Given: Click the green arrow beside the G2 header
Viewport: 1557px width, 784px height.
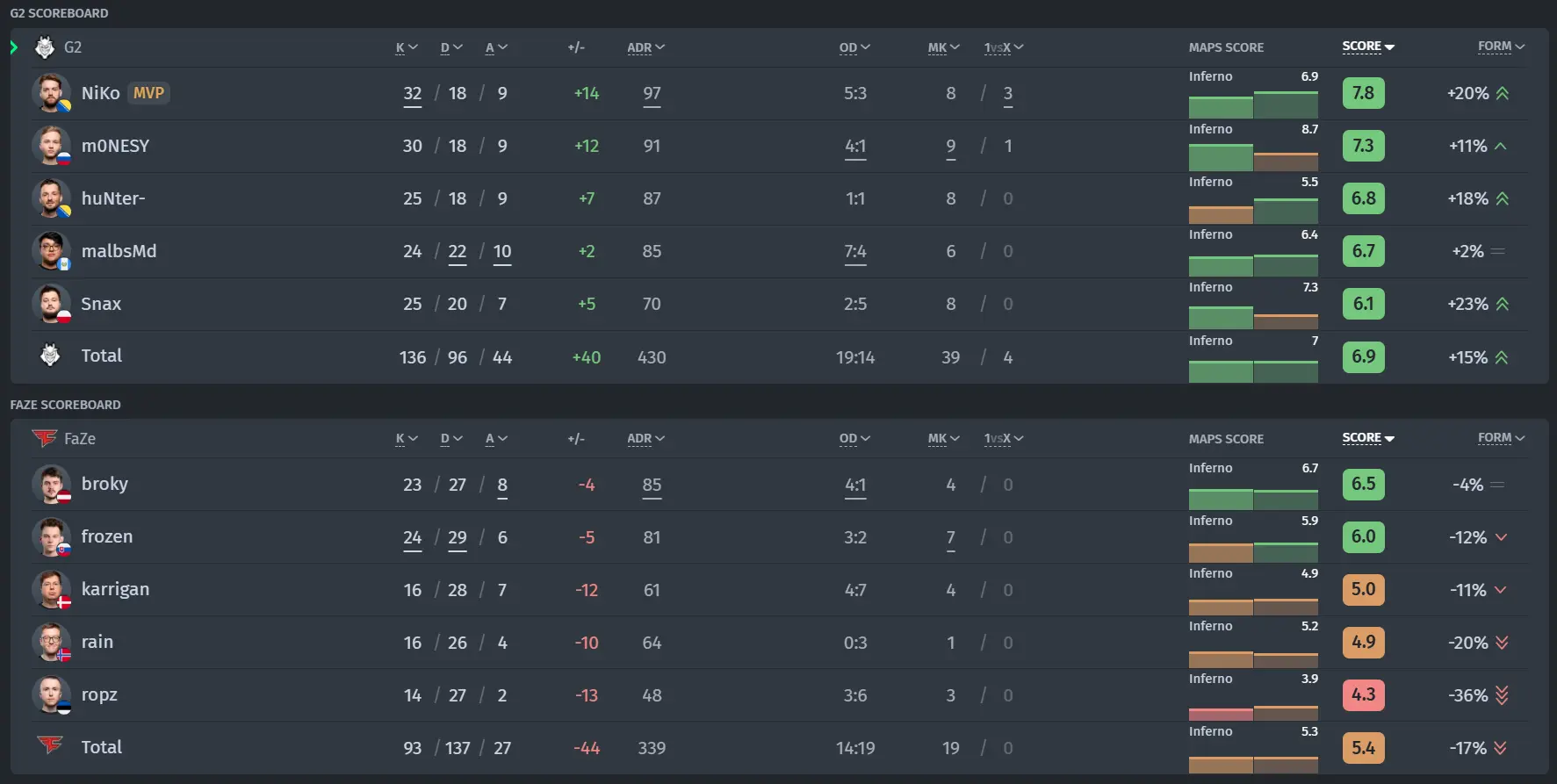Looking at the screenshot, I should (x=14, y=47).
